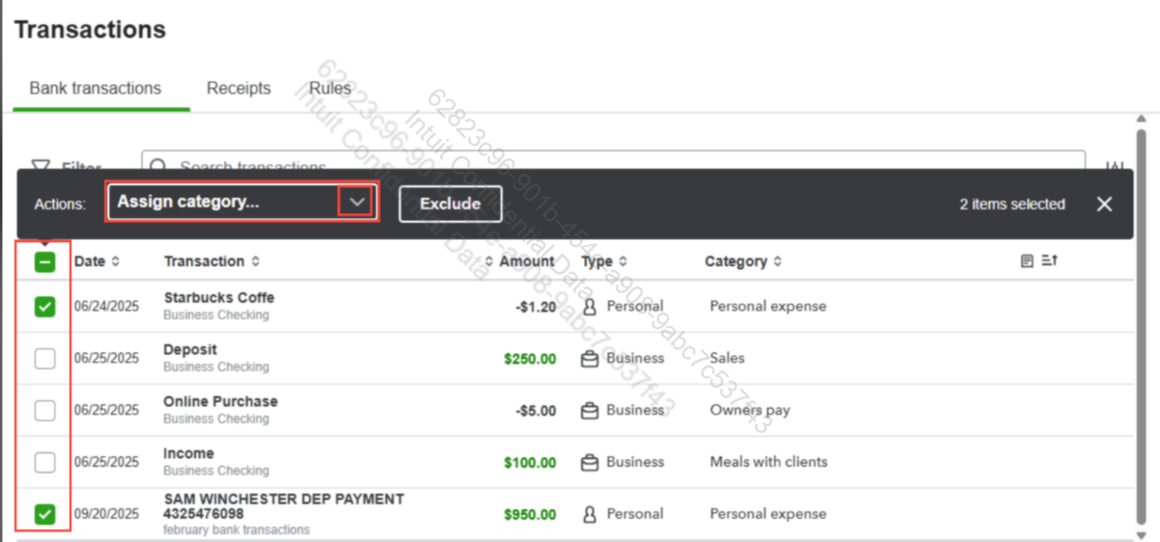Screen dimensions: 1160x542
Task: Select the Deposit transaction checkbox
Action: pos(45,359)
